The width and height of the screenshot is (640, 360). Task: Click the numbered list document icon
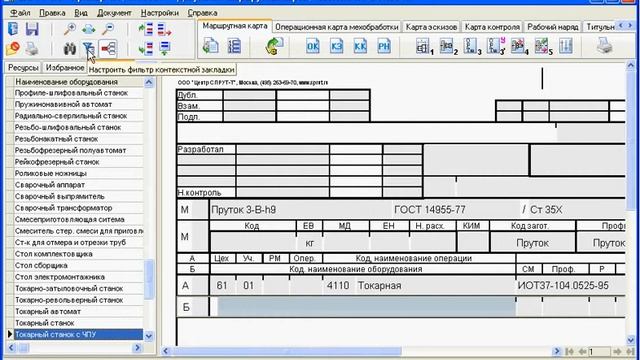click(234, 46)
